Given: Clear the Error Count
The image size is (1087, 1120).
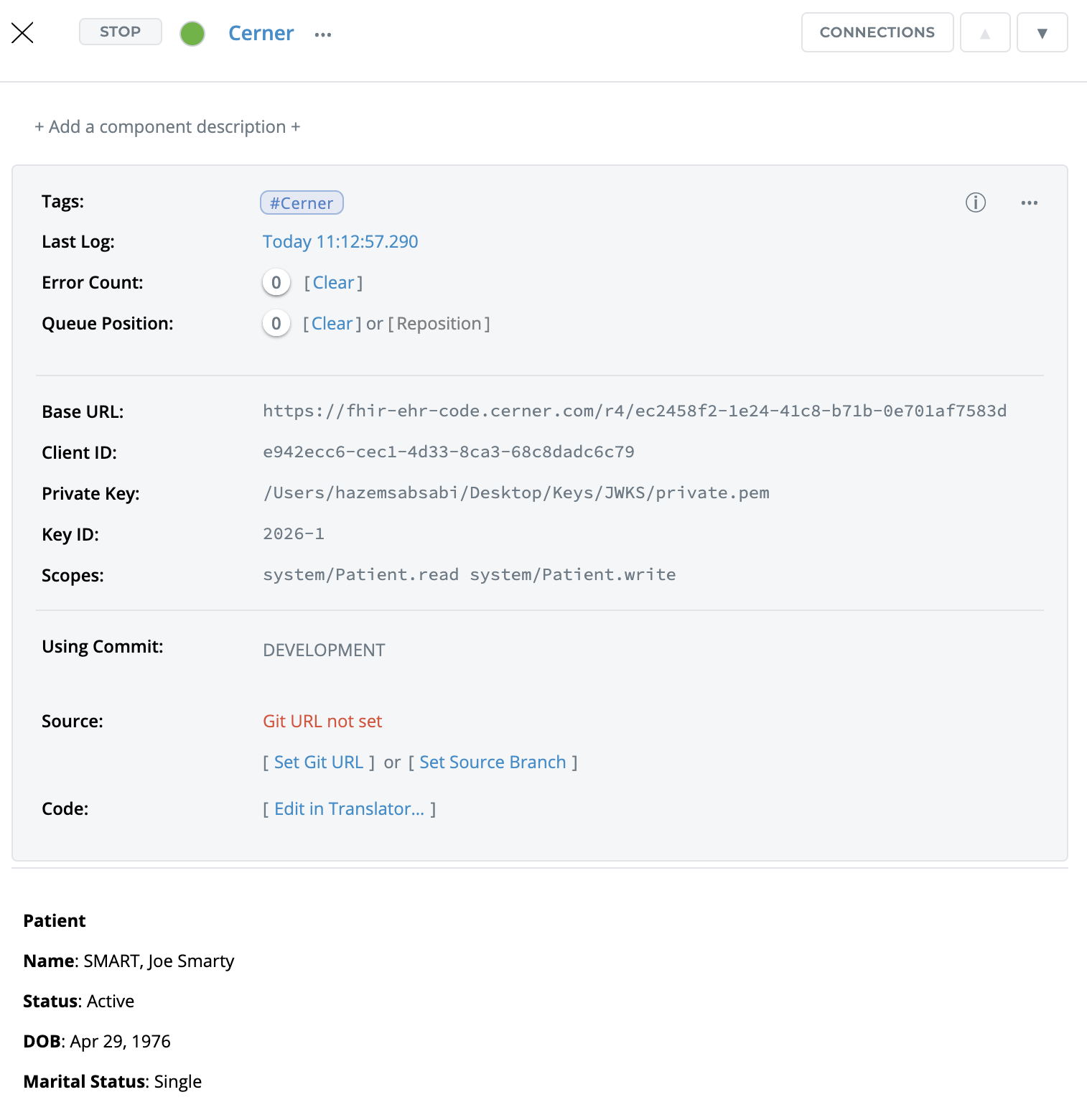Looking at the screenshot, I should coord(333,283).
